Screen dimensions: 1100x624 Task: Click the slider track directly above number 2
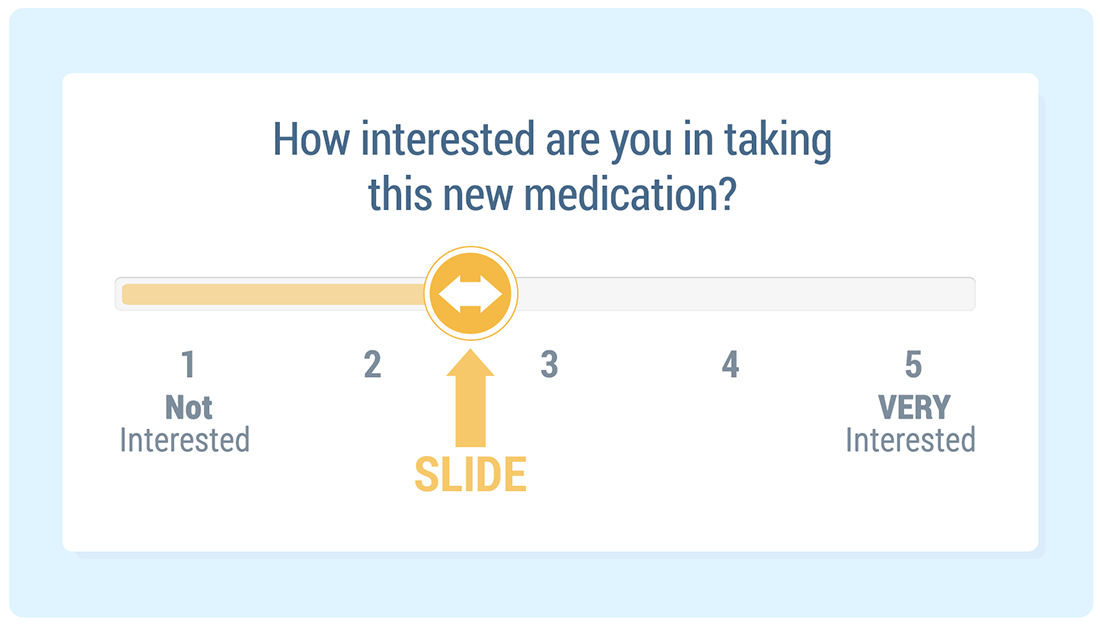click(x=372, y=294)
